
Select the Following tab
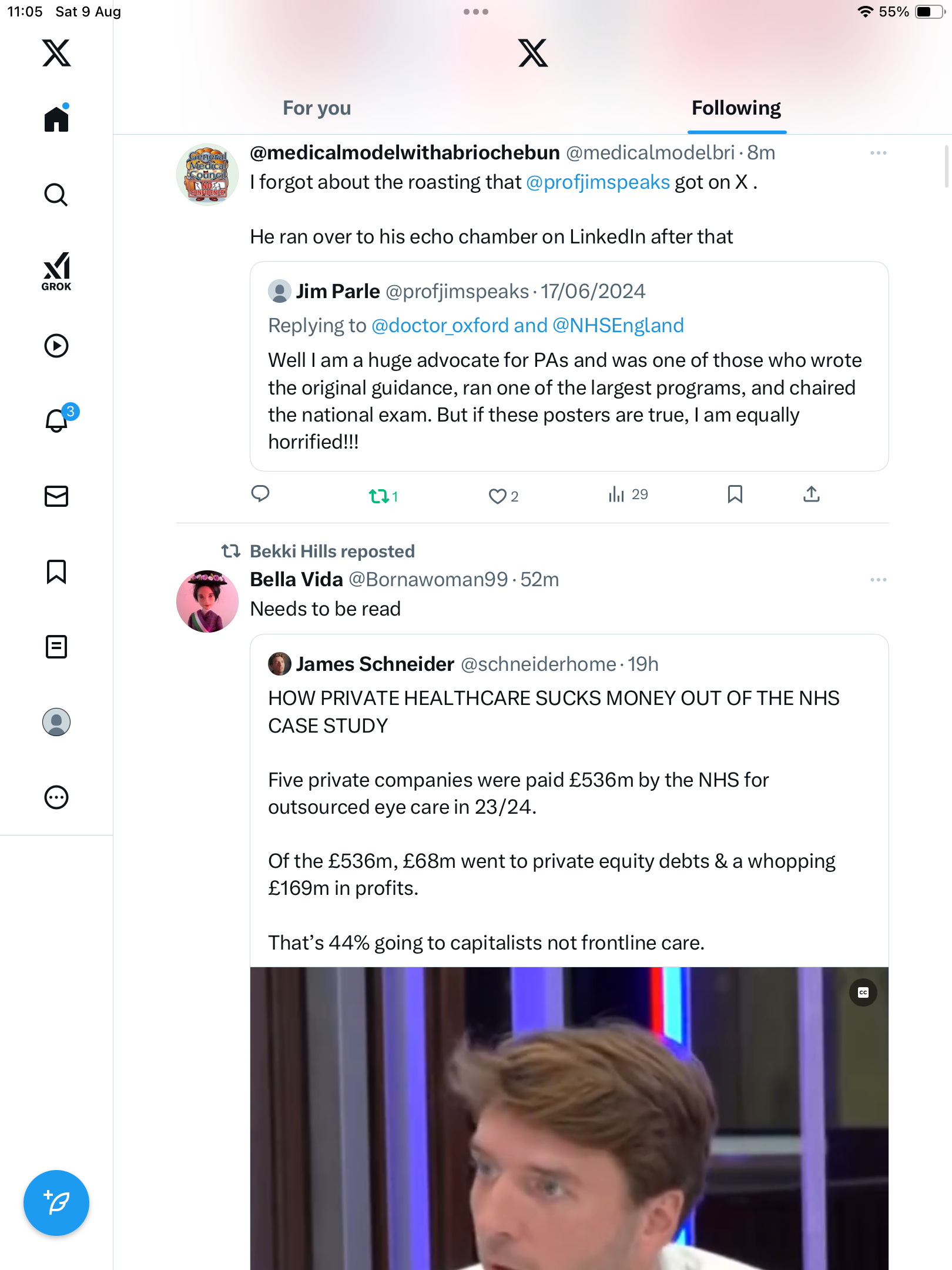coord(736,108)
